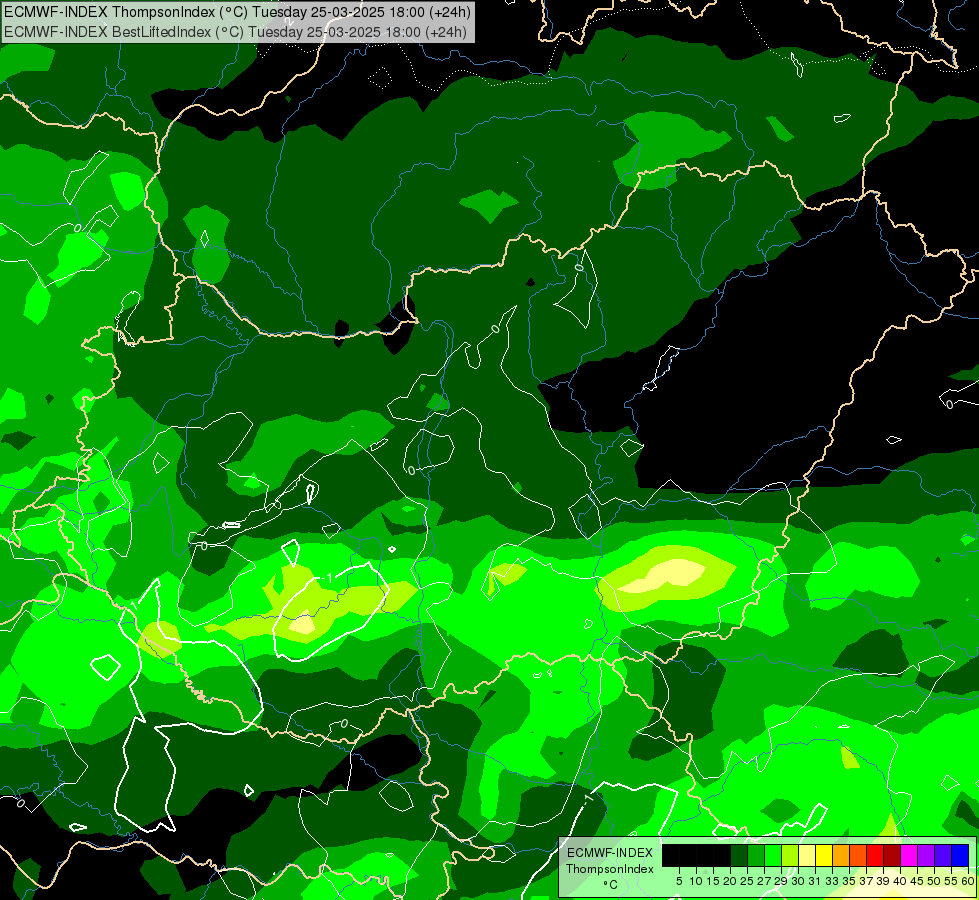Click the legend tick value 39
The image size is (979, 900).
883,881
